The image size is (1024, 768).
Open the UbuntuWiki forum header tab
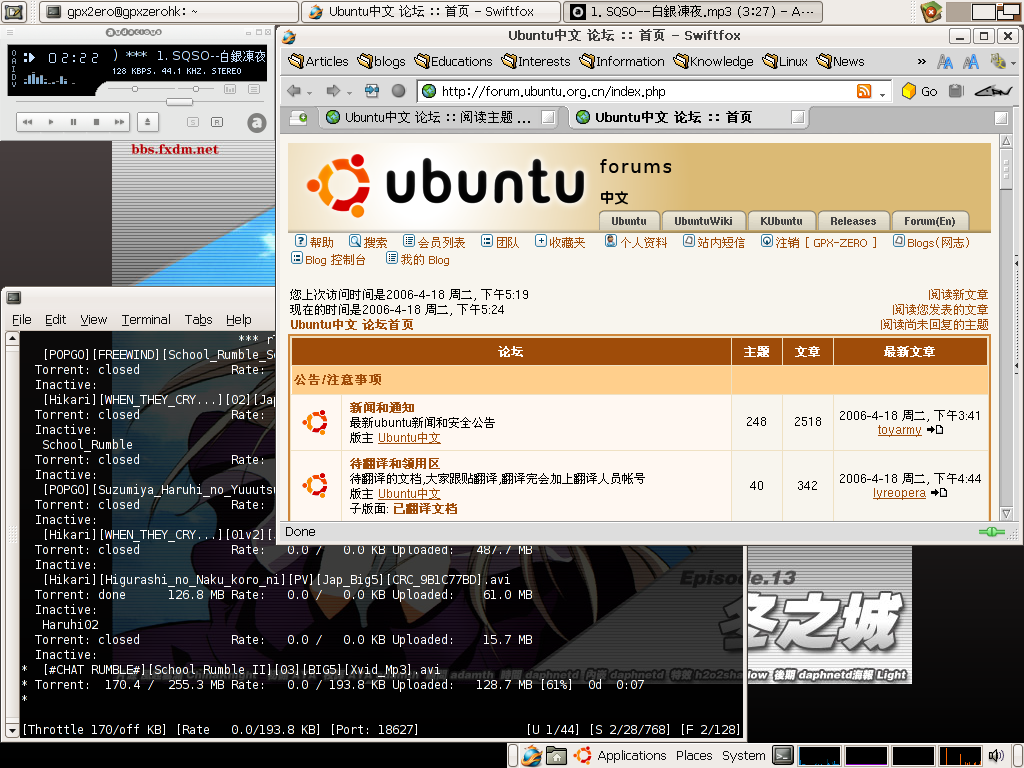[703, 221]
